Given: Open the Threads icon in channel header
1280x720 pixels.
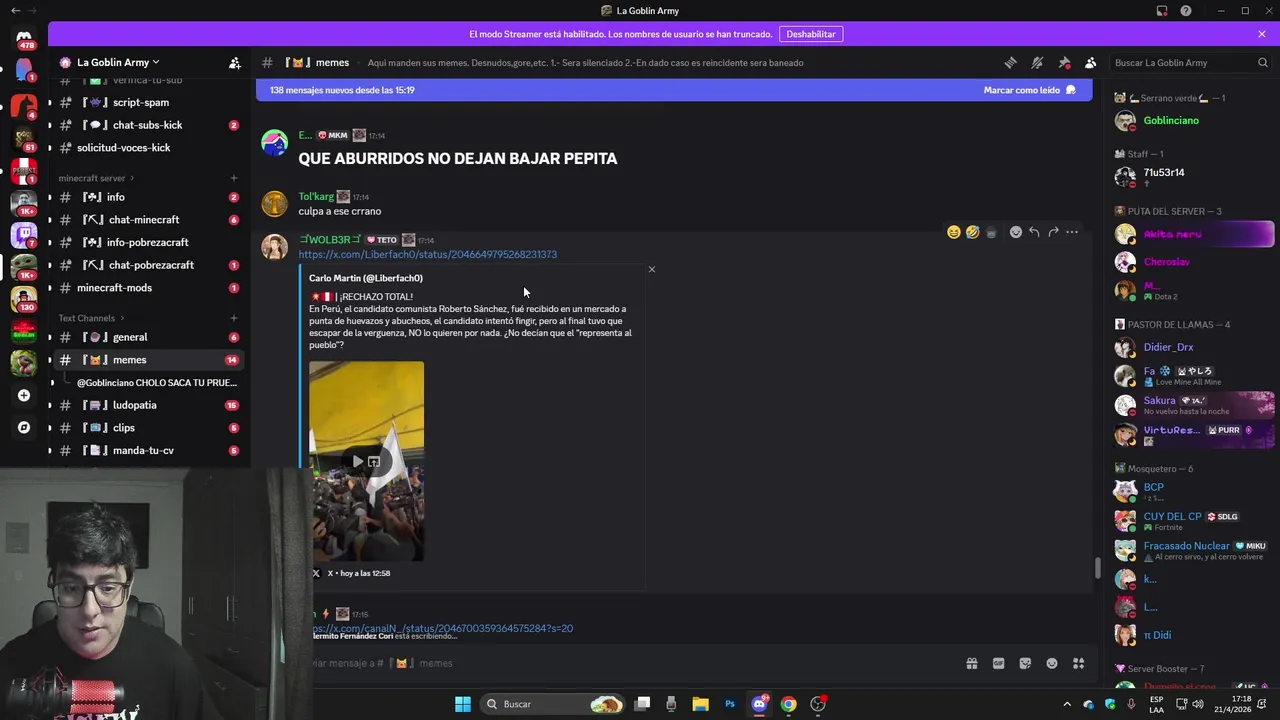Looking at the screenshot, I should point(1010,62).
